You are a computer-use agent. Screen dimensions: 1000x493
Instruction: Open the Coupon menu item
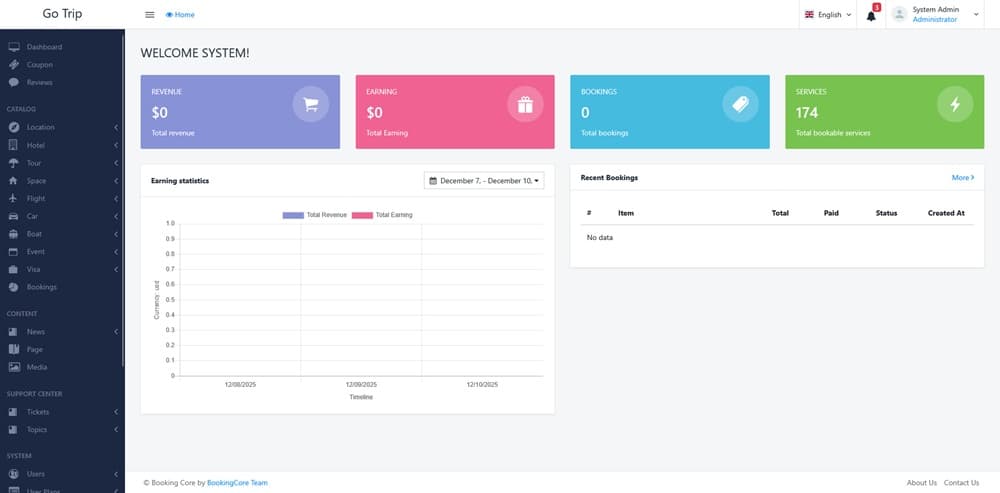[x=40, y=65]
